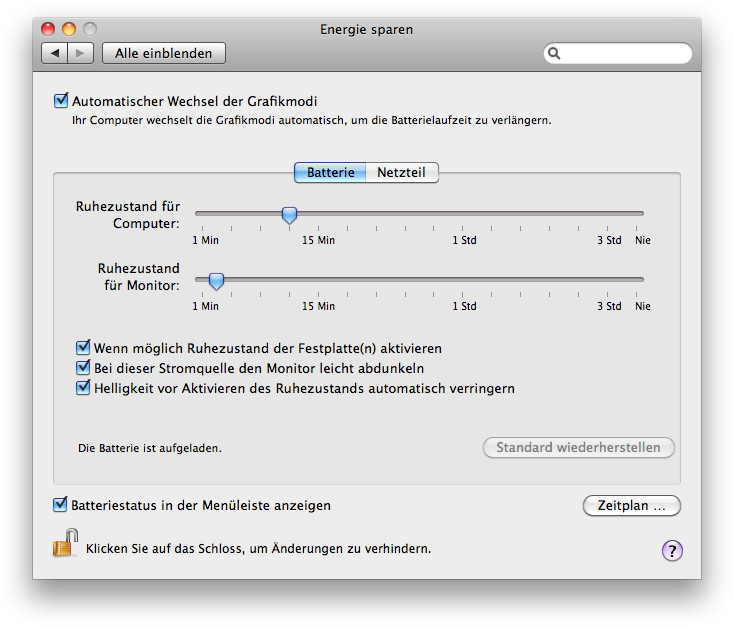Switch to the Netzteil tab

(x=402, y=172)
